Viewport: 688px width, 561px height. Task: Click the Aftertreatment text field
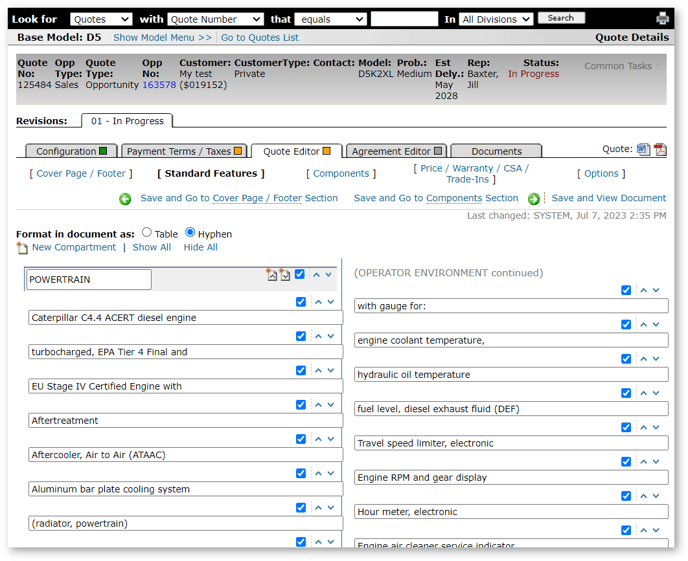185,421
